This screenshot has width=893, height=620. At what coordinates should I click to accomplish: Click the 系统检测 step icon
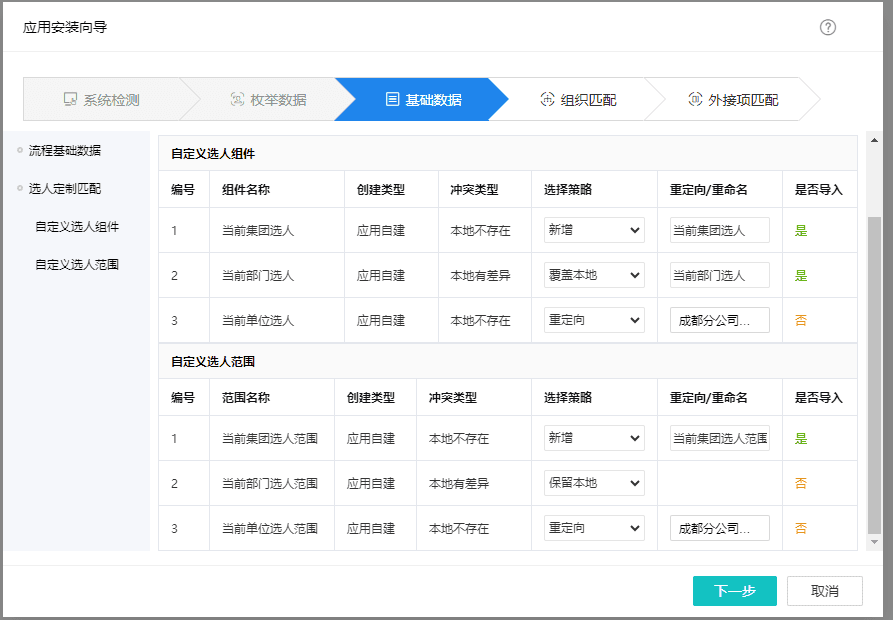(71, 100)
